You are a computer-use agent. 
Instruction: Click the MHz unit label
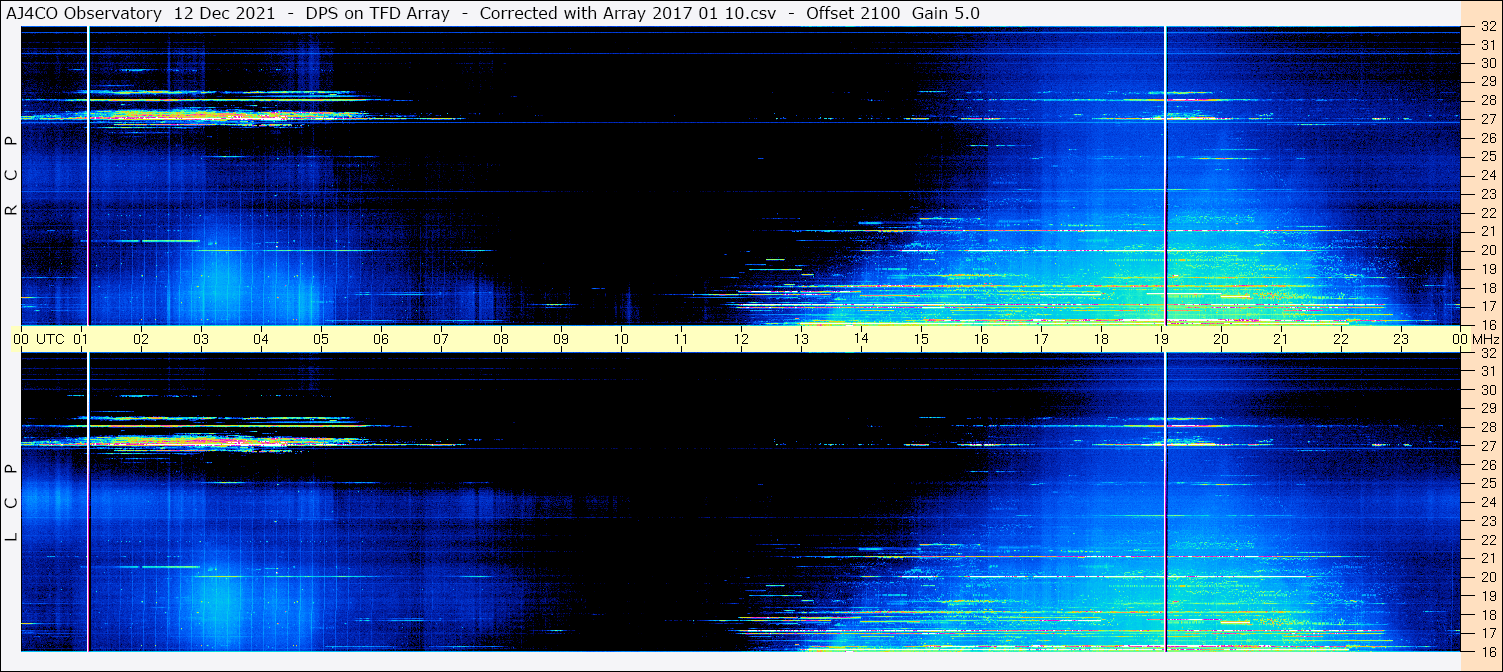pos(1485,339)
